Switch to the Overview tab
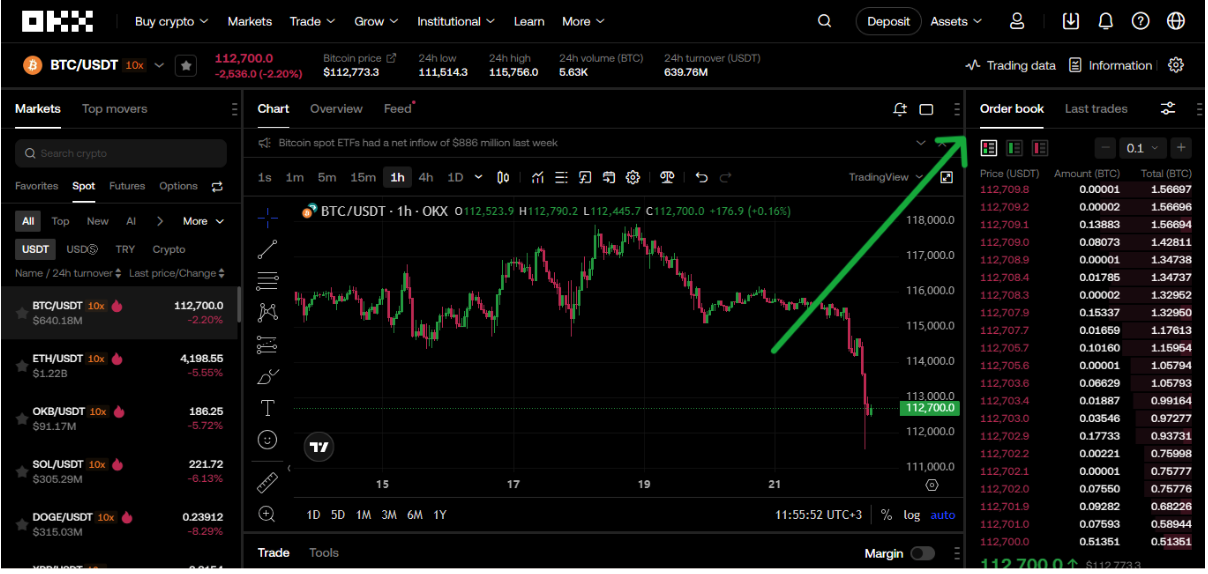Image resolution: width=1208 pixels, height=574 pixels. point(336,109)
